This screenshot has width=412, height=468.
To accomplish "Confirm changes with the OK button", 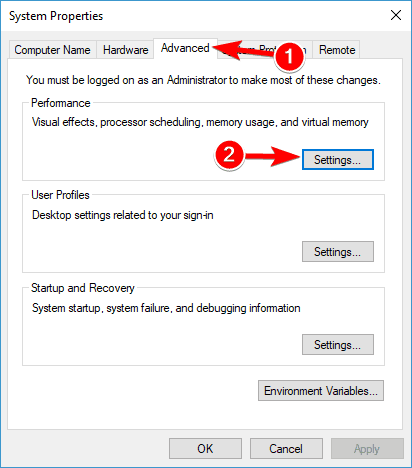I will 205,449.
